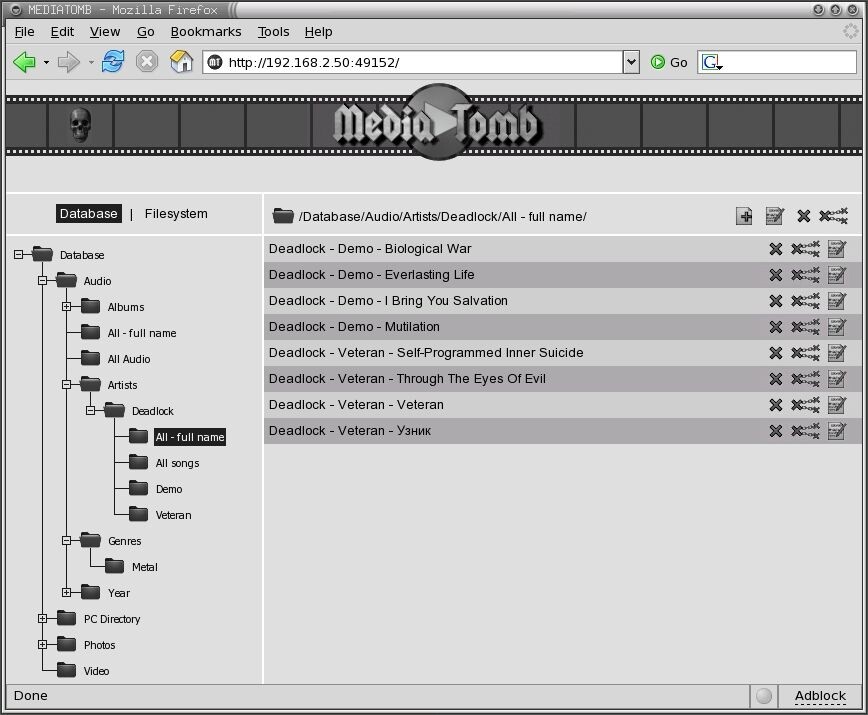Select 'All - full name' under Audio
The image size is (868, 715).
[142, 333]
